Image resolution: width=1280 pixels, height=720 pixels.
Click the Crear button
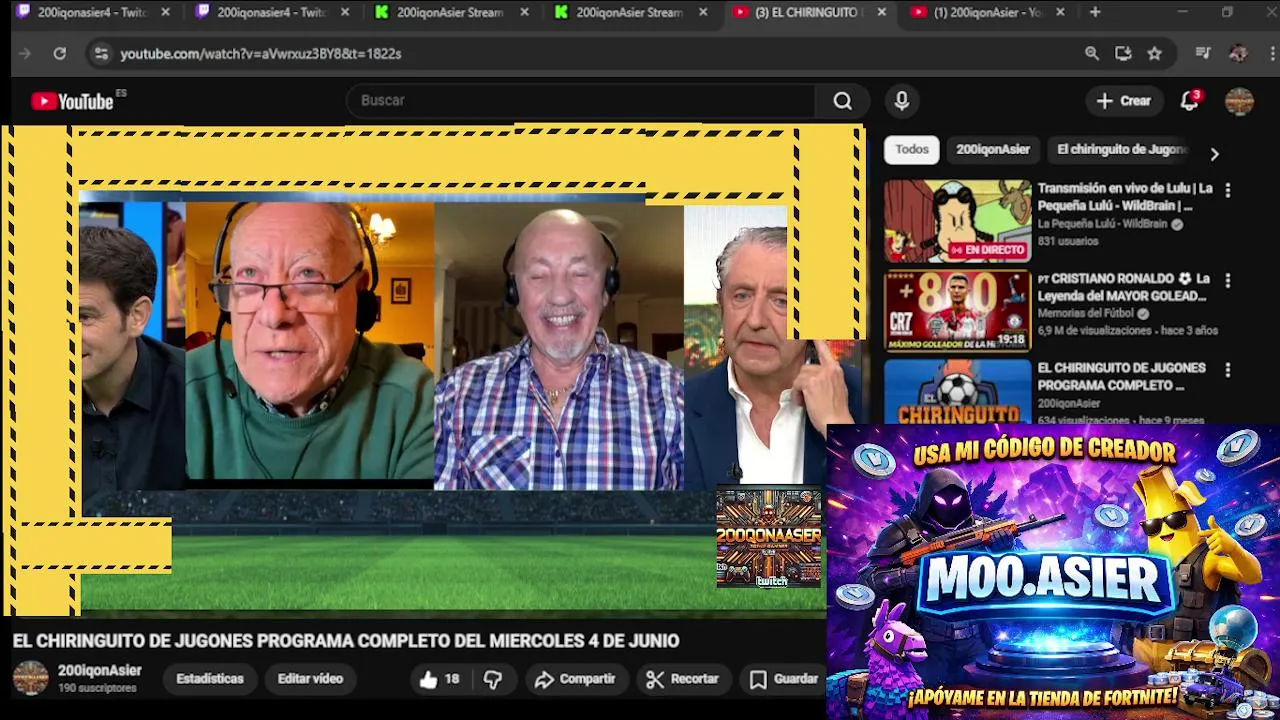point(1124,101)
